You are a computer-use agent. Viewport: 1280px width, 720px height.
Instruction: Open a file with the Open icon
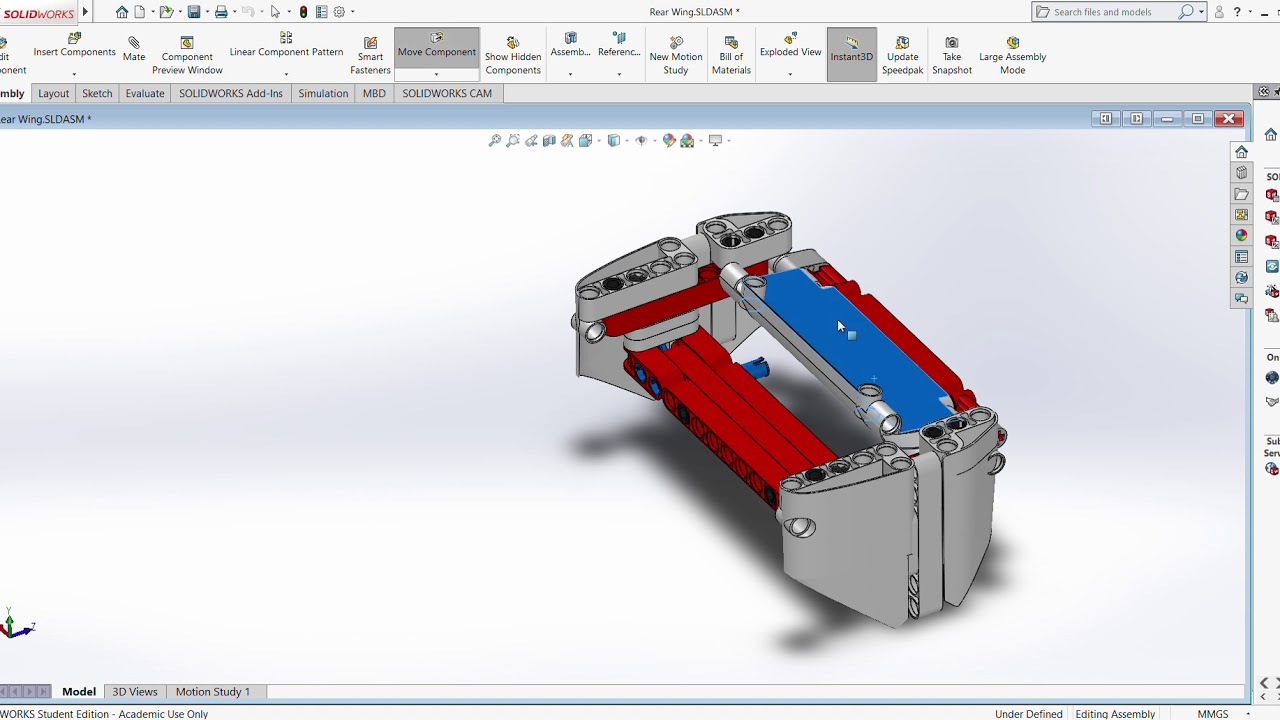166,12
